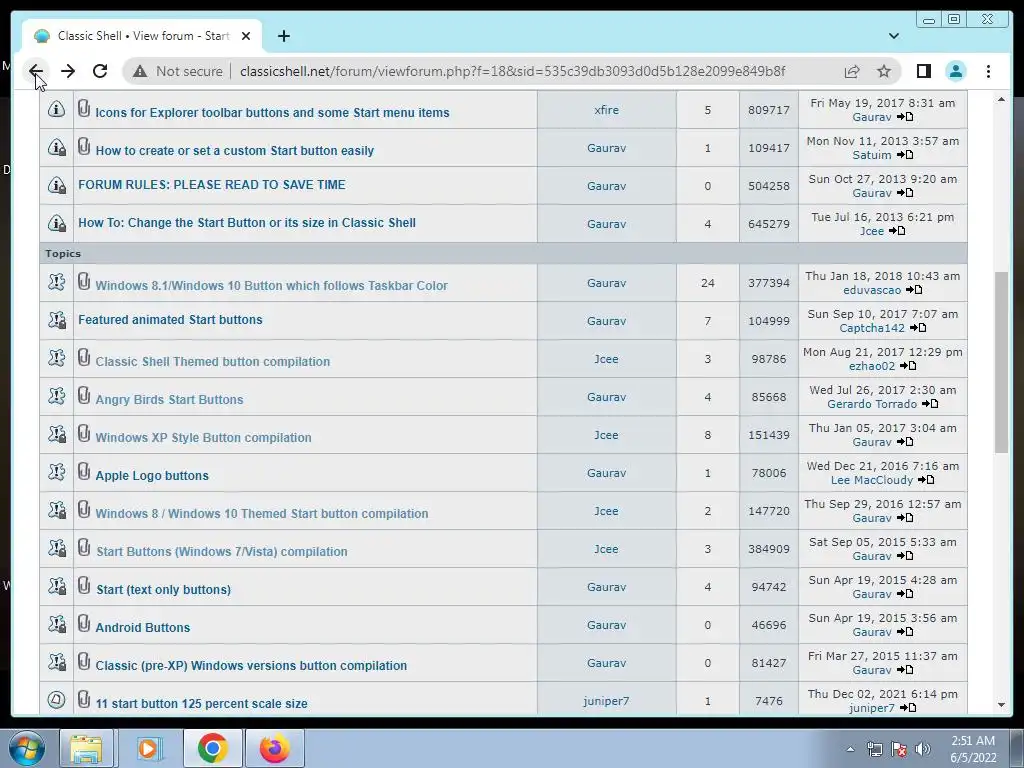Bookmark this page with the star icon

click(x=884, y=71)
